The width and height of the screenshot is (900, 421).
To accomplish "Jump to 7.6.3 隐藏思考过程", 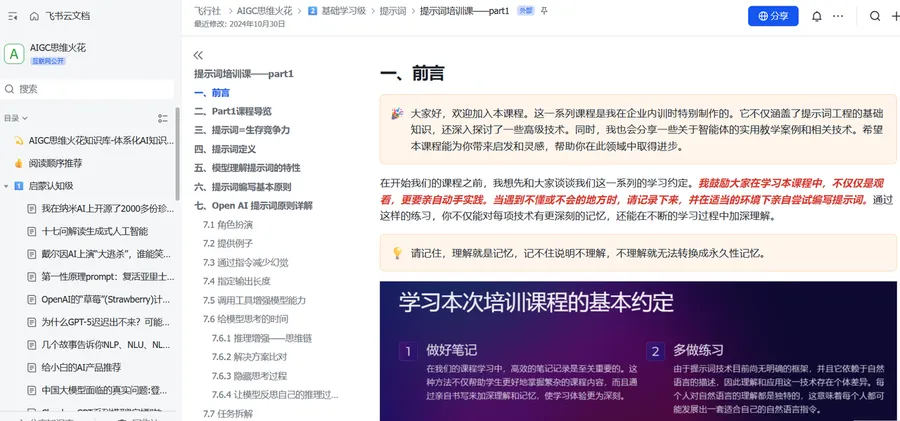I will point(249,376).
